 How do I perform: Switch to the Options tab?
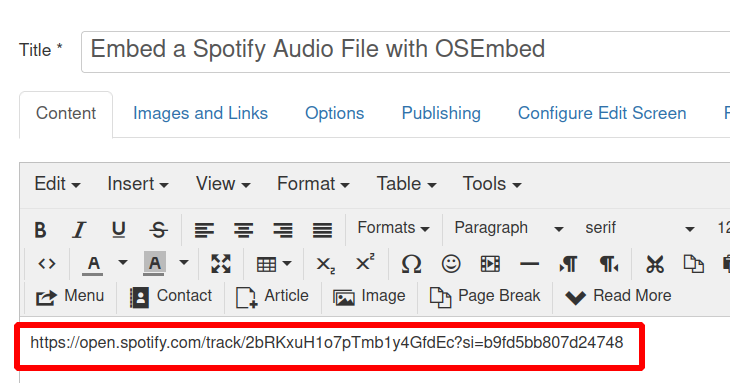[334, 114]
